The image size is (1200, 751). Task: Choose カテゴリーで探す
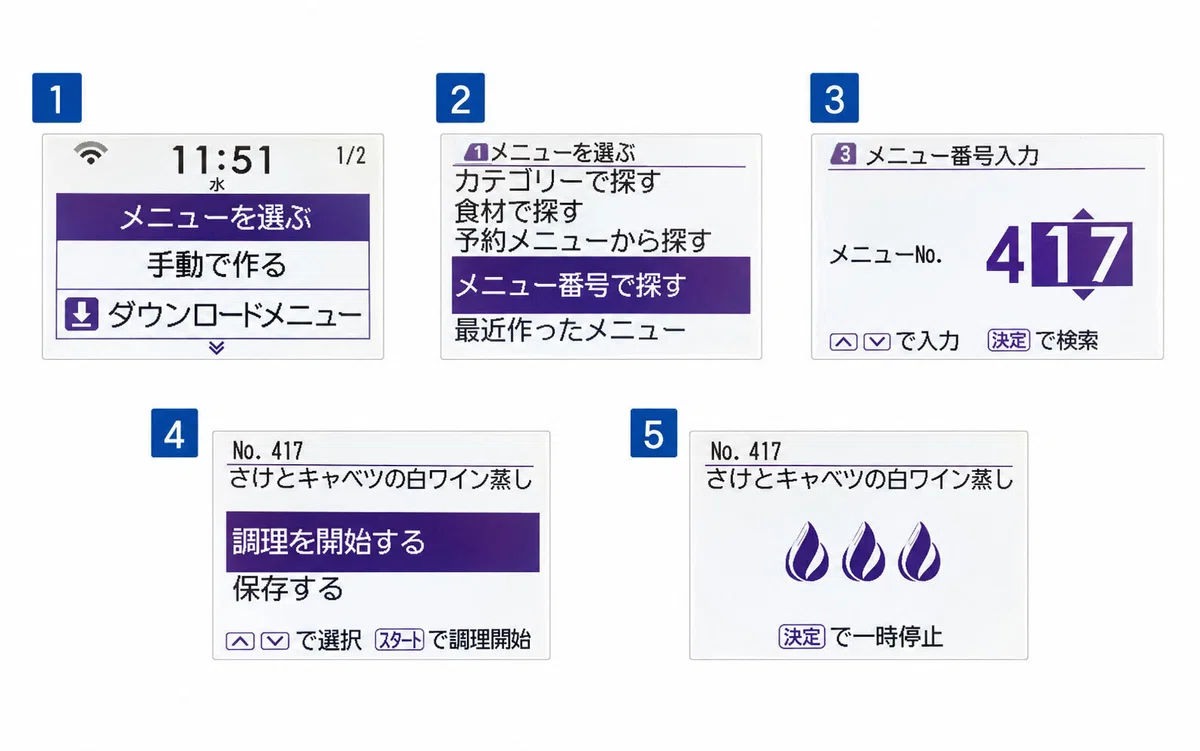[557, 182]
